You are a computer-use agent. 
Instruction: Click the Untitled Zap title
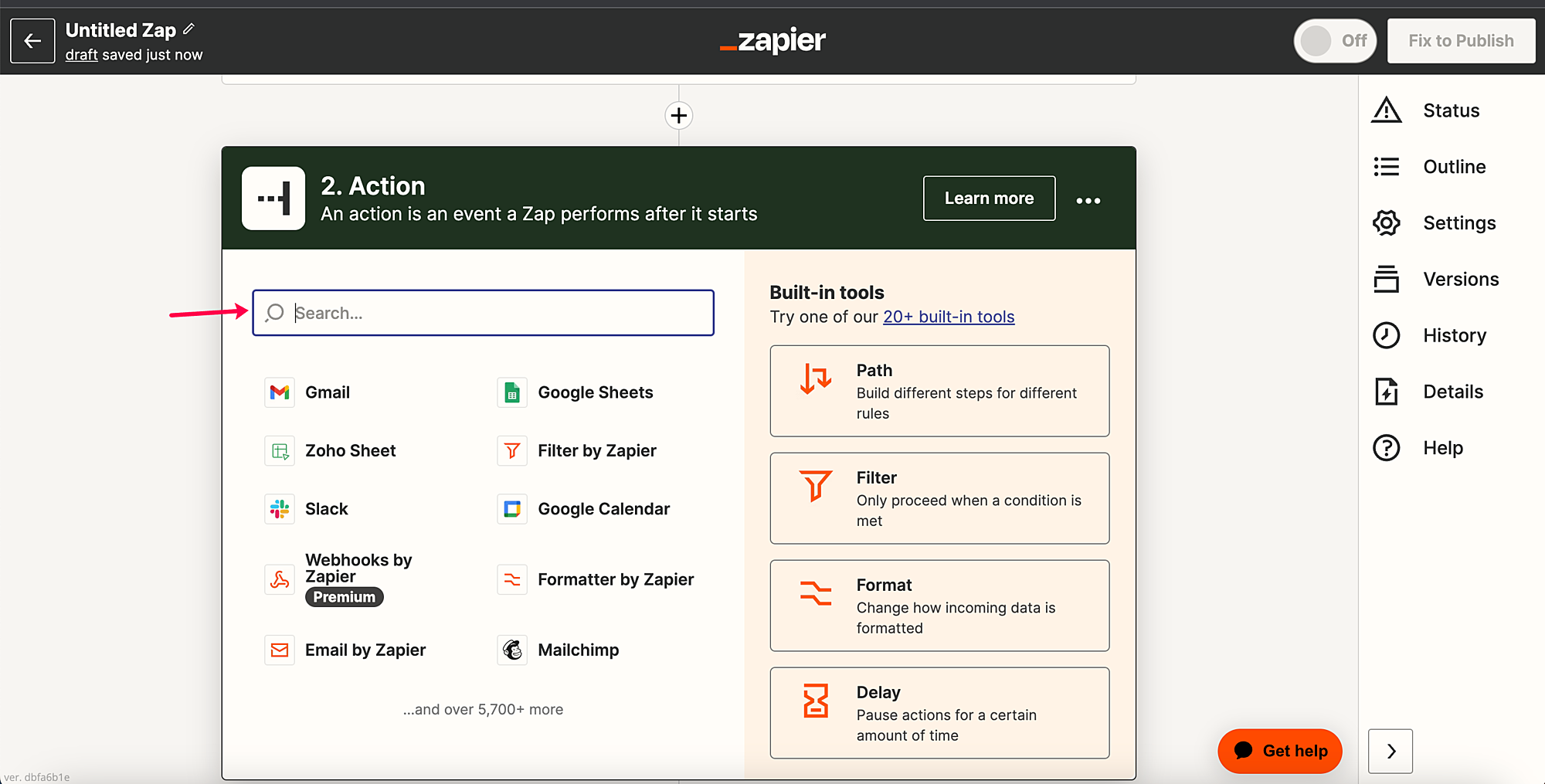pyautogui.click(x=121, y=30)
